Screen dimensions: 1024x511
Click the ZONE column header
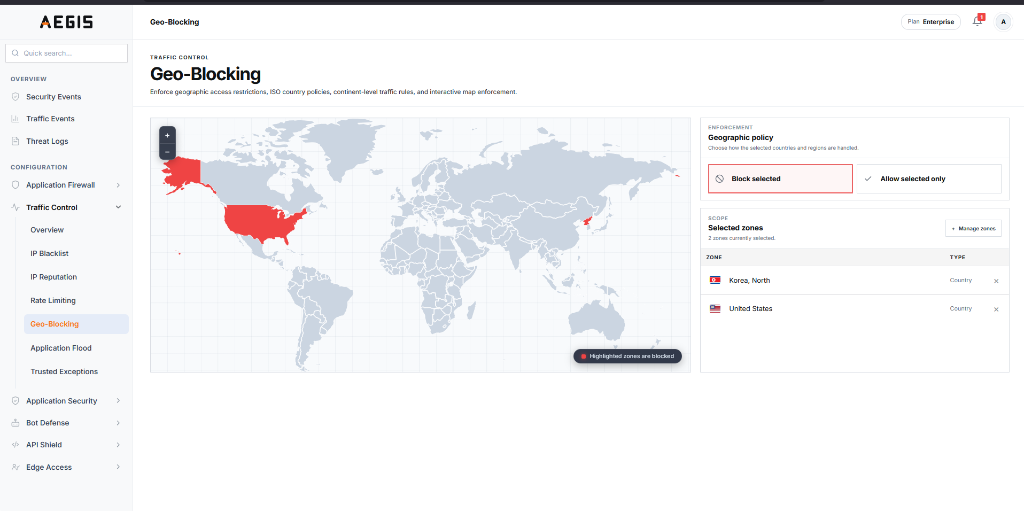[714, 257]
